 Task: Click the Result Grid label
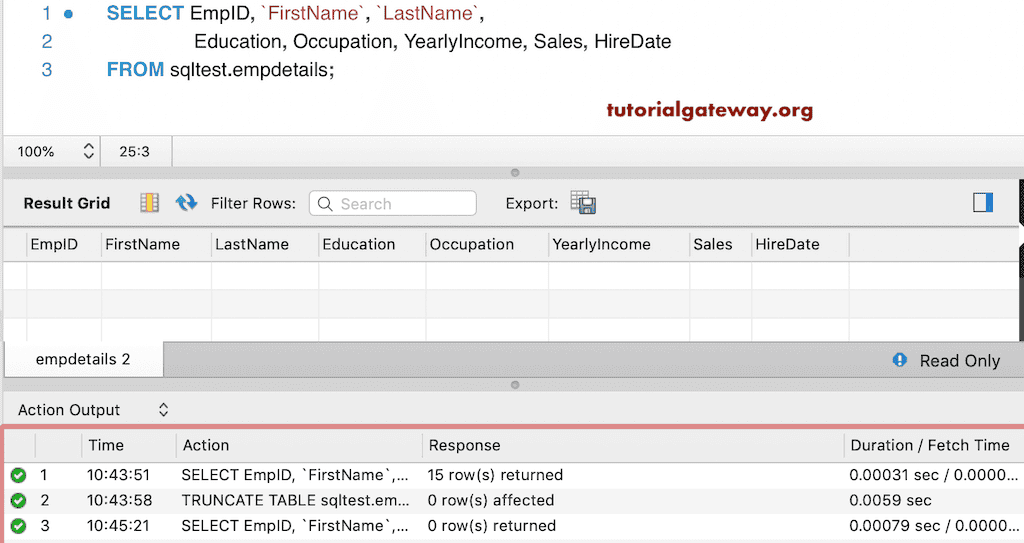67,203
